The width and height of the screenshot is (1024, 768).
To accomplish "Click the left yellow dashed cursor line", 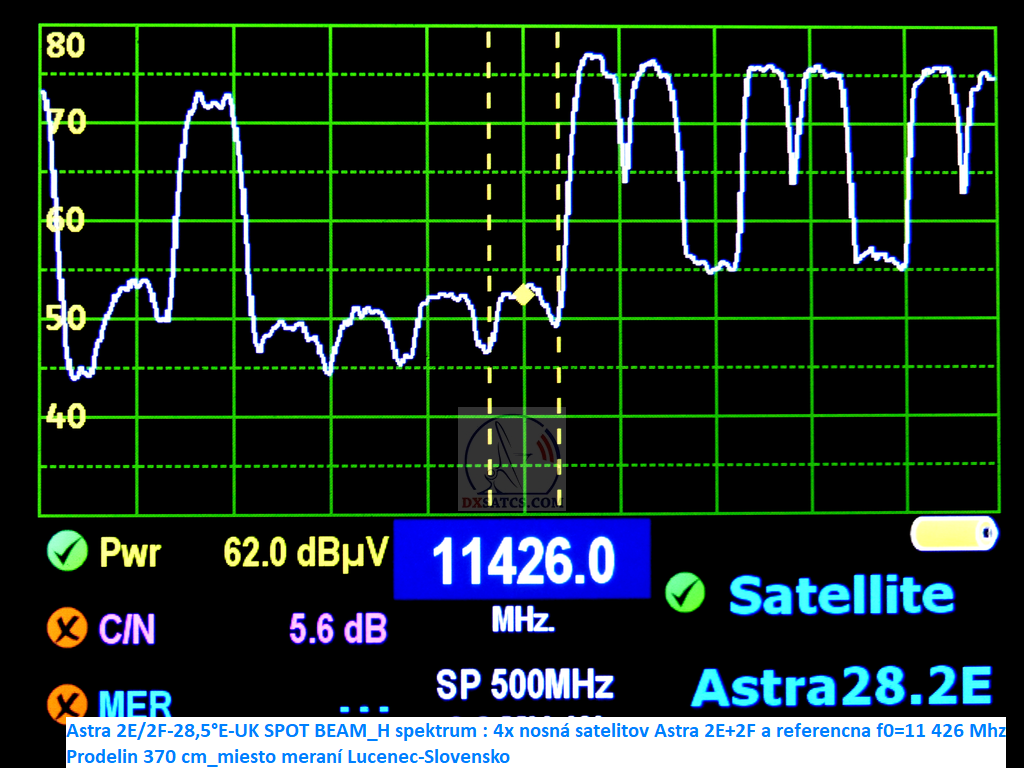I will pyautogui.click(x=489, y=200).
